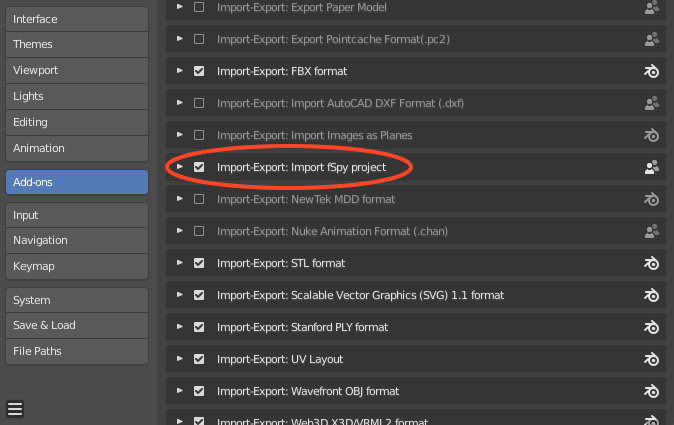
Task: Uncheck the Scalable Vector Graphics add-on
Action: pos(199,295)
